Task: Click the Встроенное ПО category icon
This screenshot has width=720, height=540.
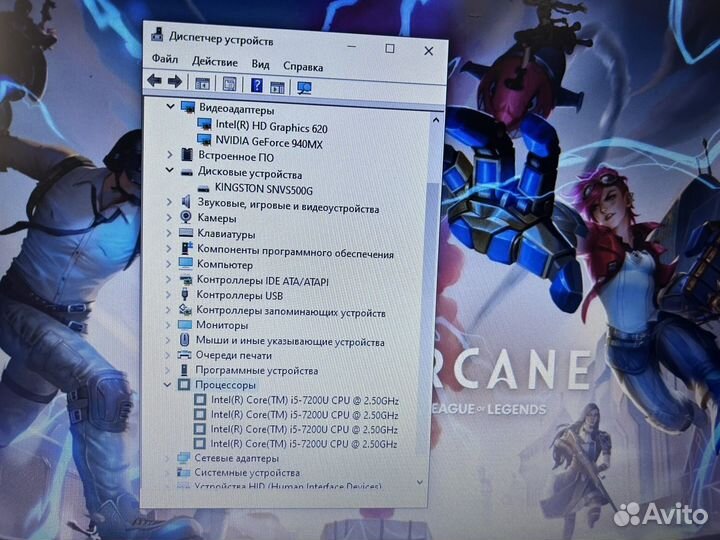Action: click(186, 155)
